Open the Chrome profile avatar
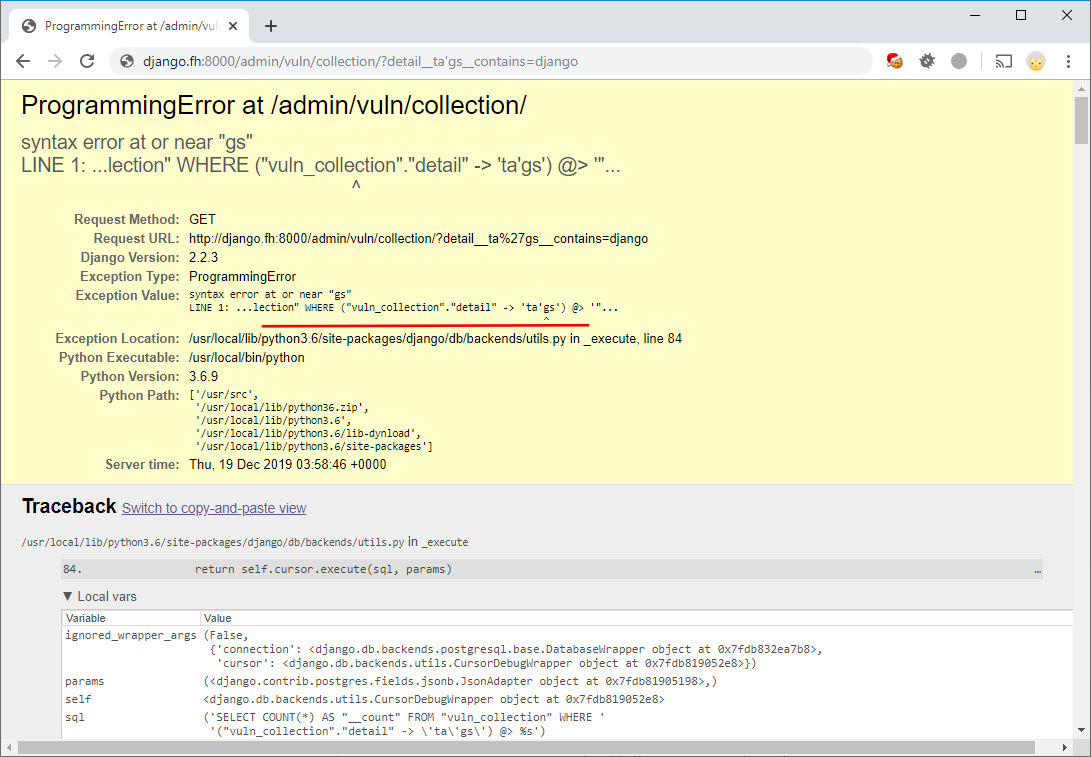This screenshot has width=1091, height=757. (1036, 61)
